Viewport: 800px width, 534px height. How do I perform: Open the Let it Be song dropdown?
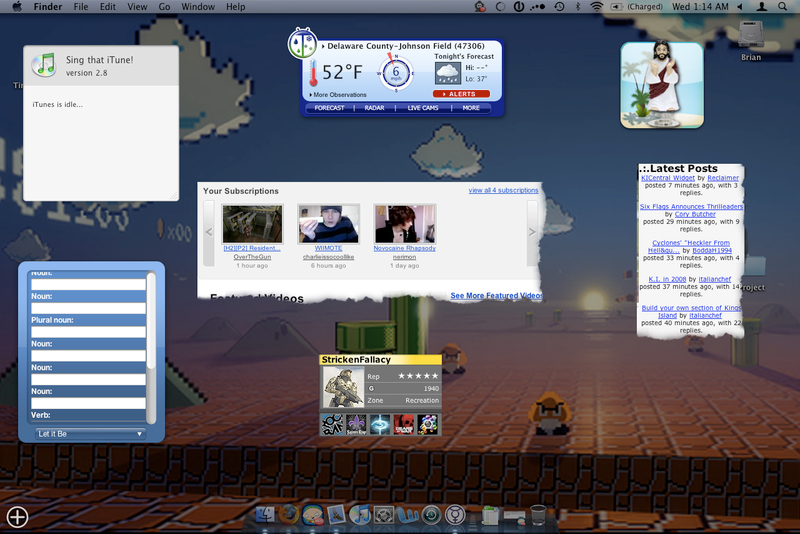pyautogui.click(x=90, y=434)
